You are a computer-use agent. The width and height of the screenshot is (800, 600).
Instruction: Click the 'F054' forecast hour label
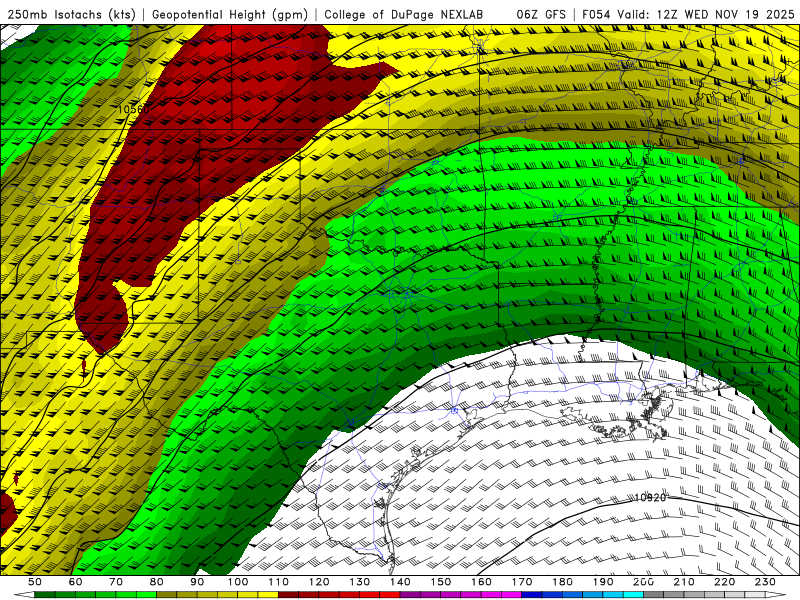[x=597, y=15]
